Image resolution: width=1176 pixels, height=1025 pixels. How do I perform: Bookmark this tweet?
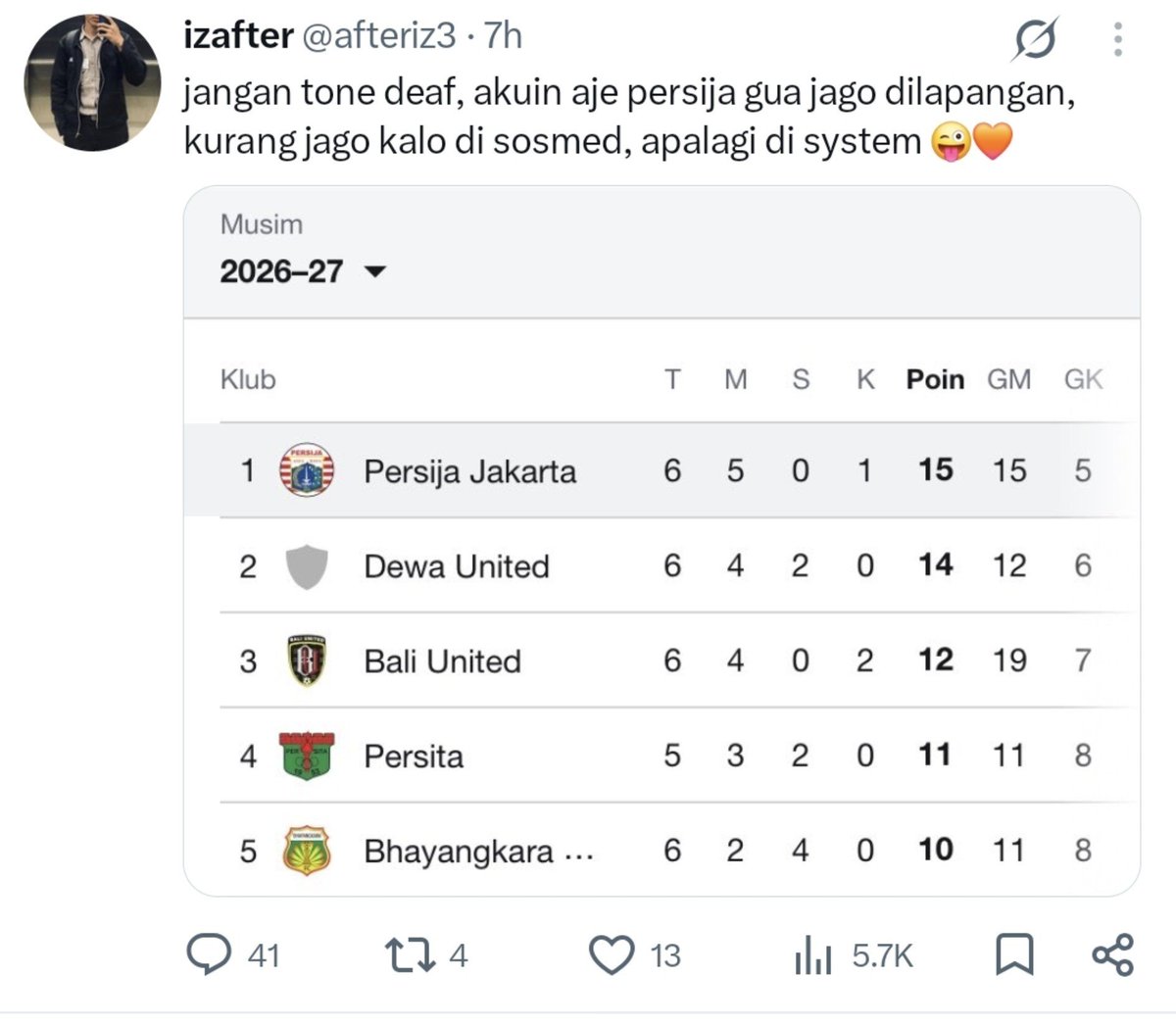(x=1014, y=954)
